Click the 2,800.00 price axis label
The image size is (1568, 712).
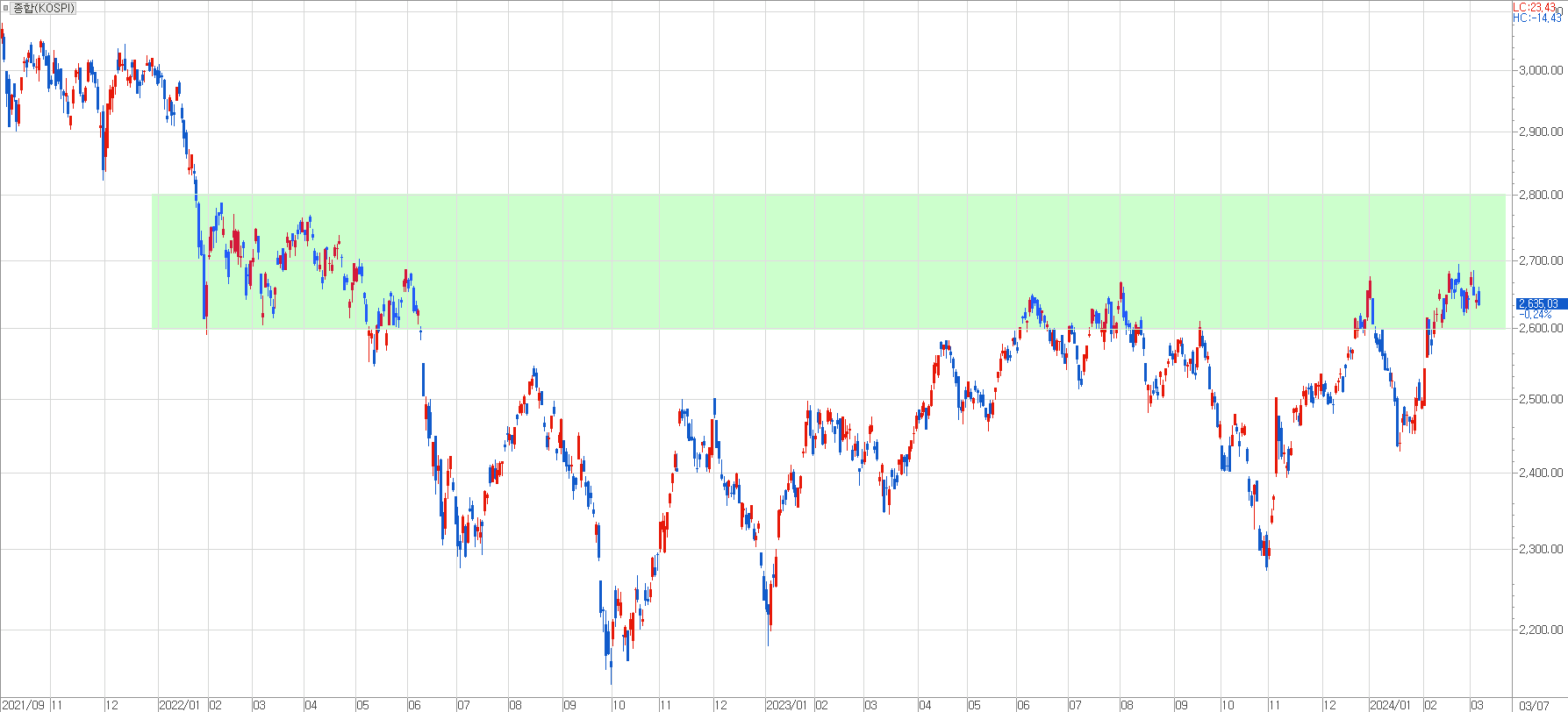1540,195
